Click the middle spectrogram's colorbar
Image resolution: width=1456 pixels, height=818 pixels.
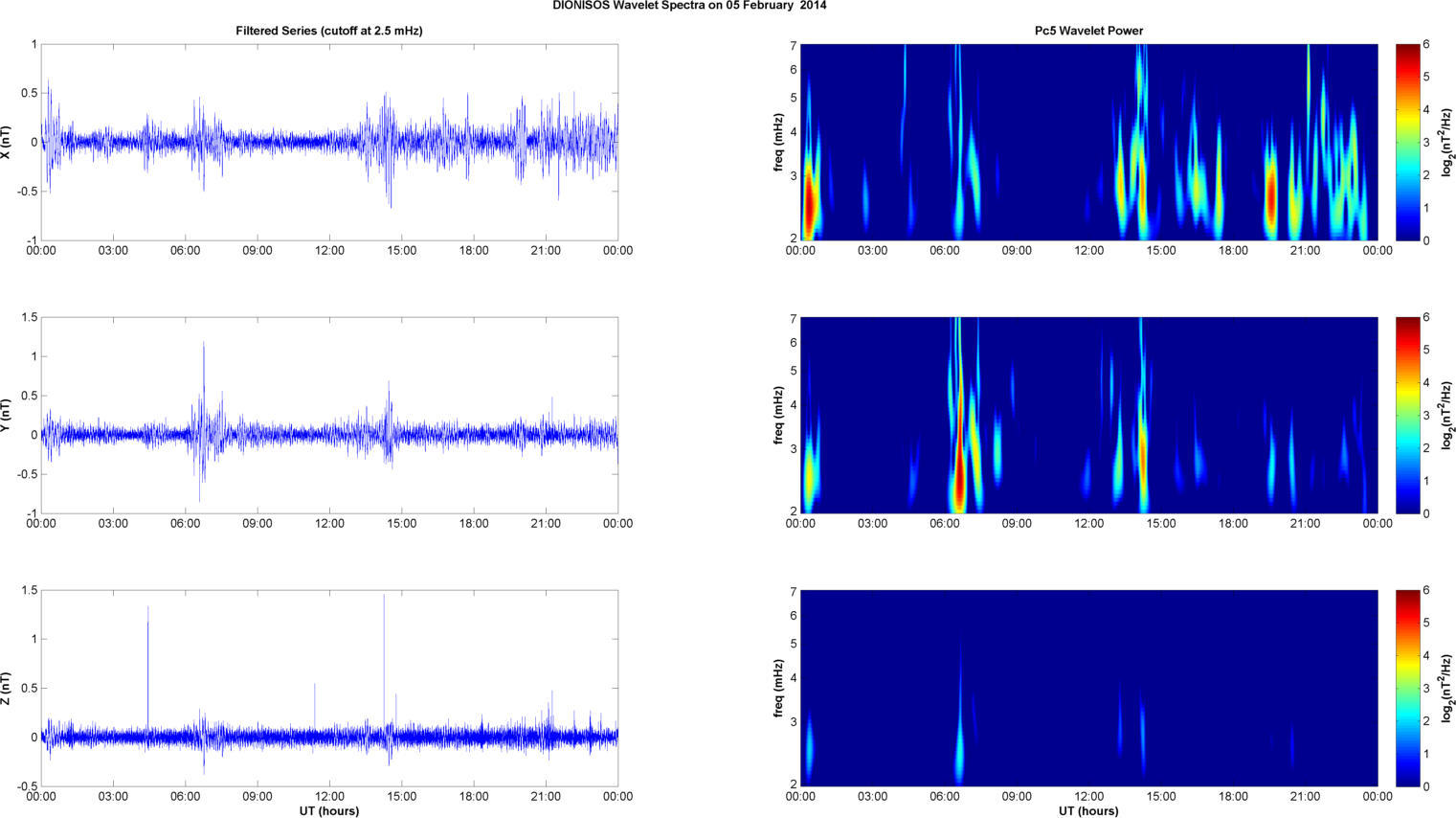(1407, 415)
